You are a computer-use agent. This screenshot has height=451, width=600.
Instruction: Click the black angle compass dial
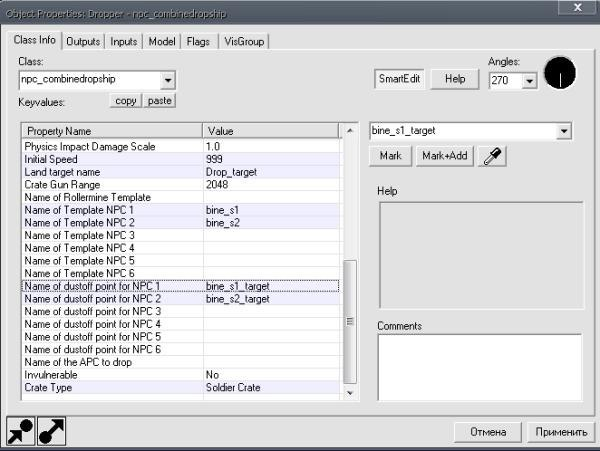tap(560, 73)
